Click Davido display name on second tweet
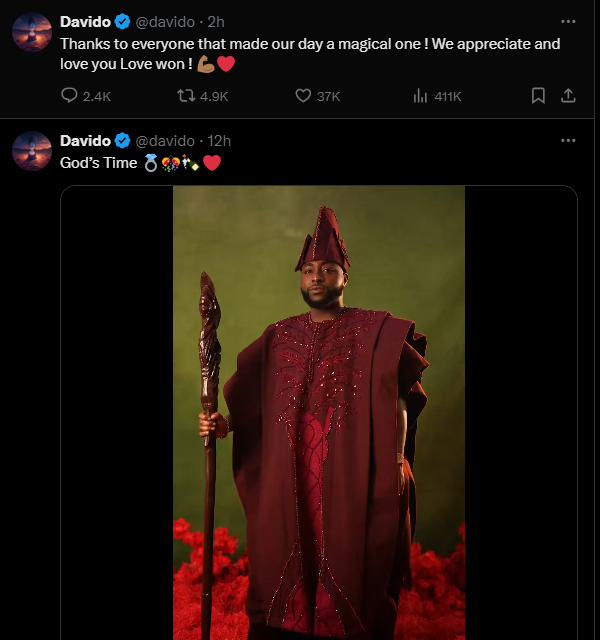This screenshot has height=640, width=600. click(85, 140)
